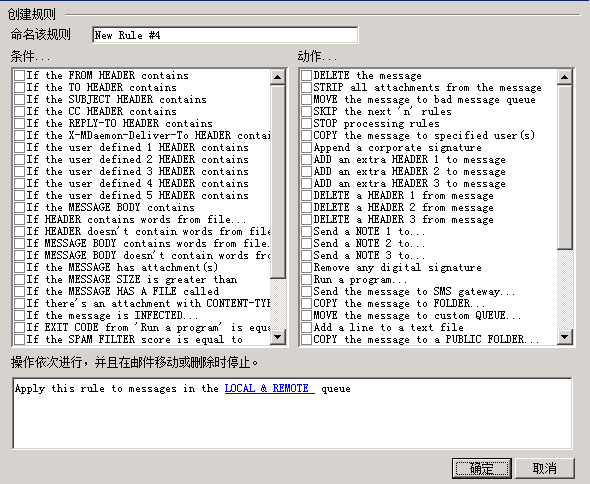This screenshot has width=590, height=484.
Task: Click the conditions list scroll-up arrow
Action: 278,77
